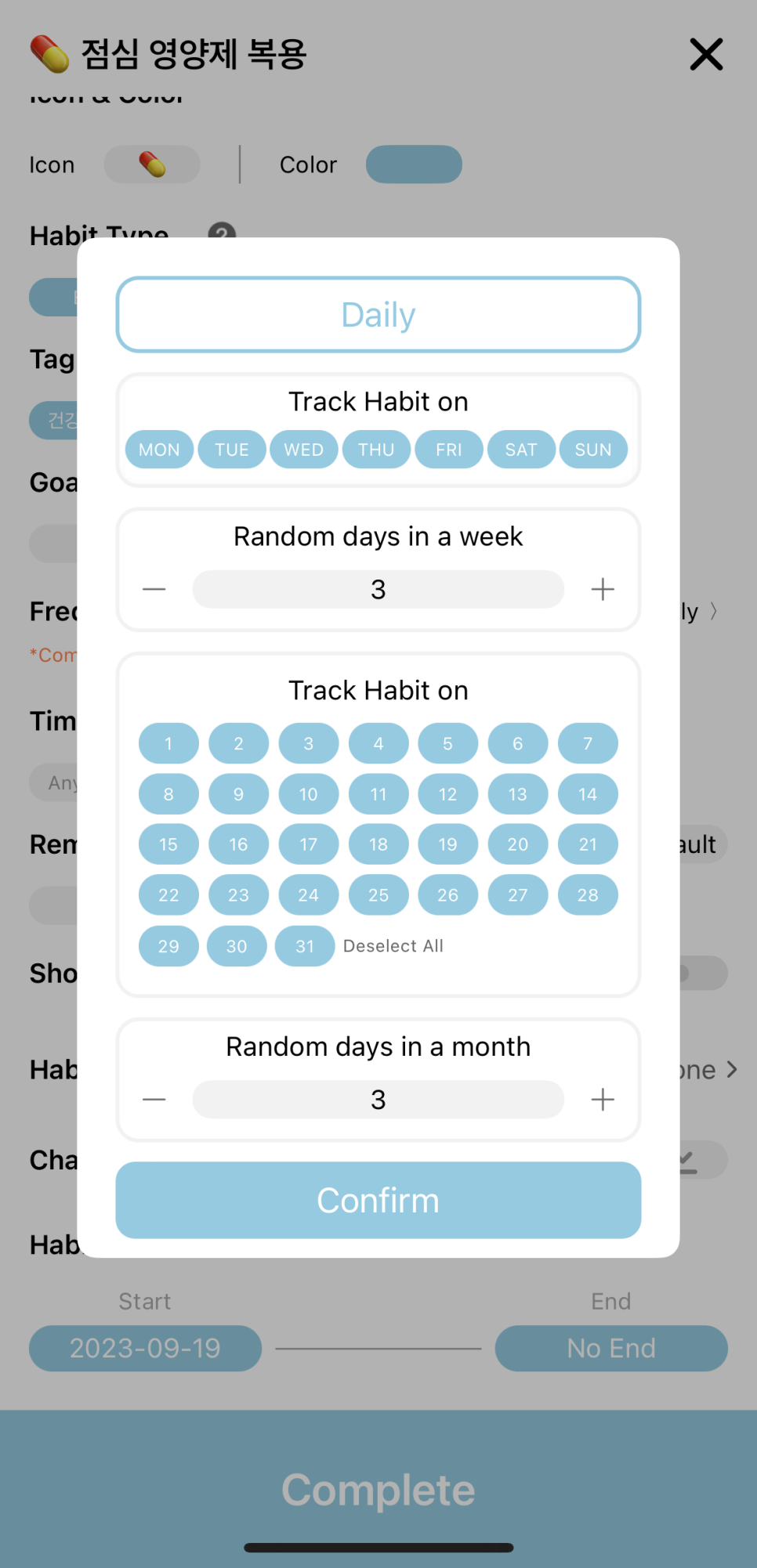
Task: Tap the weekly random days value field
Action: (x=378, y=589)
